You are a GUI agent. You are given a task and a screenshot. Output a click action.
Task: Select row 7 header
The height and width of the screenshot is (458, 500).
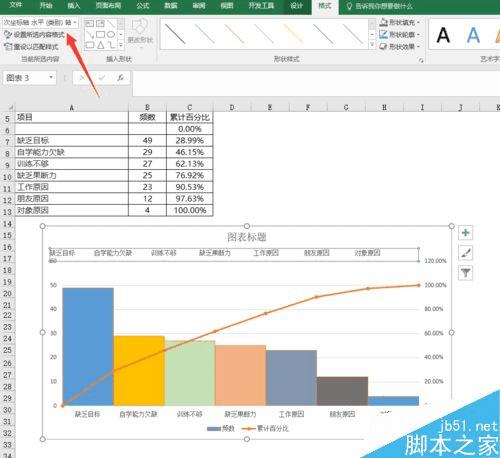coord(7,141)
